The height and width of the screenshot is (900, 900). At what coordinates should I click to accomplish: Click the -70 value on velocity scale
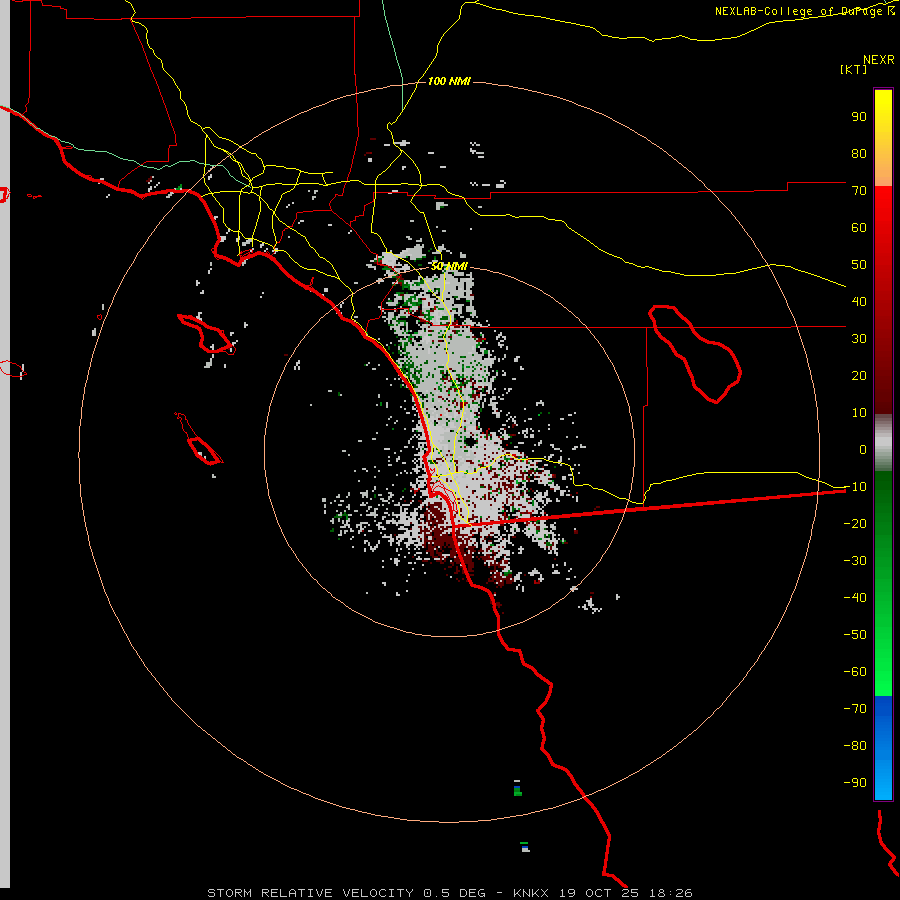pyautogui.click(x=855, y=709)
